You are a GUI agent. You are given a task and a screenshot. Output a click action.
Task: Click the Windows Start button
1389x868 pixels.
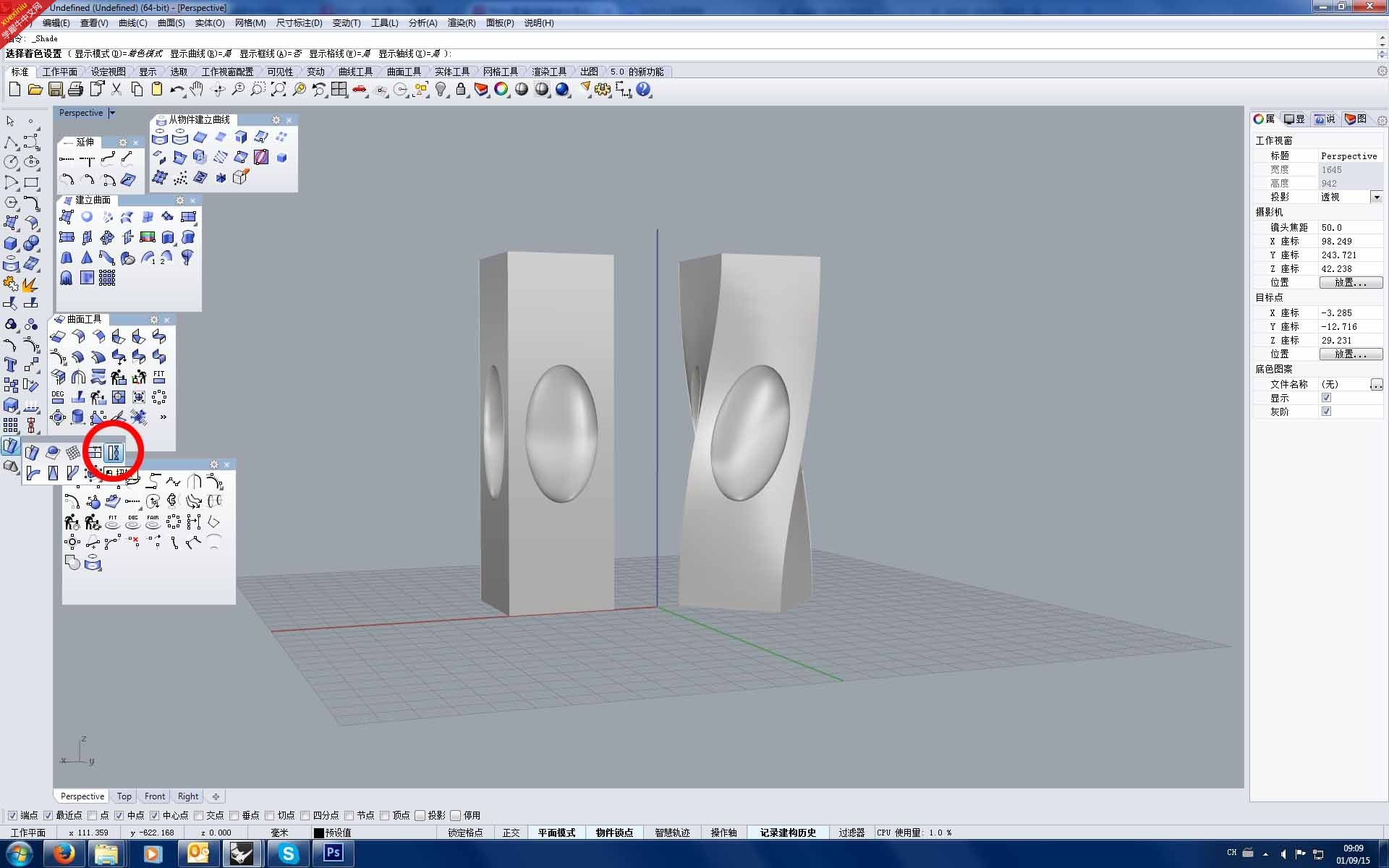coord(20,854)
